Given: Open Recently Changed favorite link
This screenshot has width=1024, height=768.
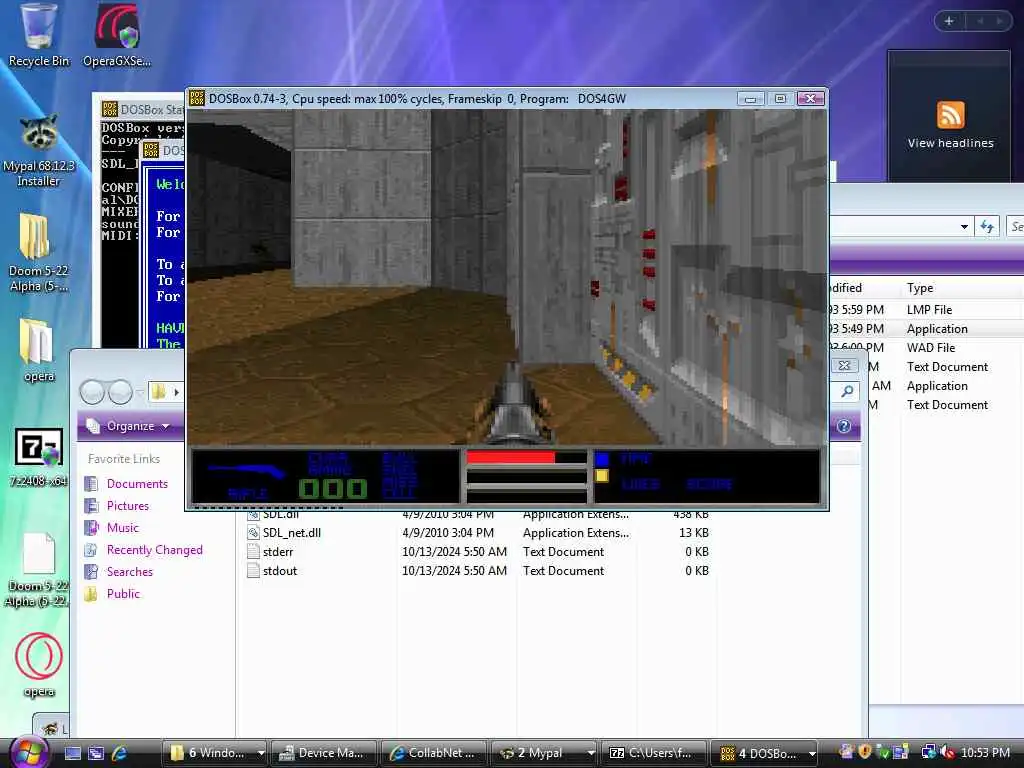Looking at the screenshot, I should coord(154,550).
